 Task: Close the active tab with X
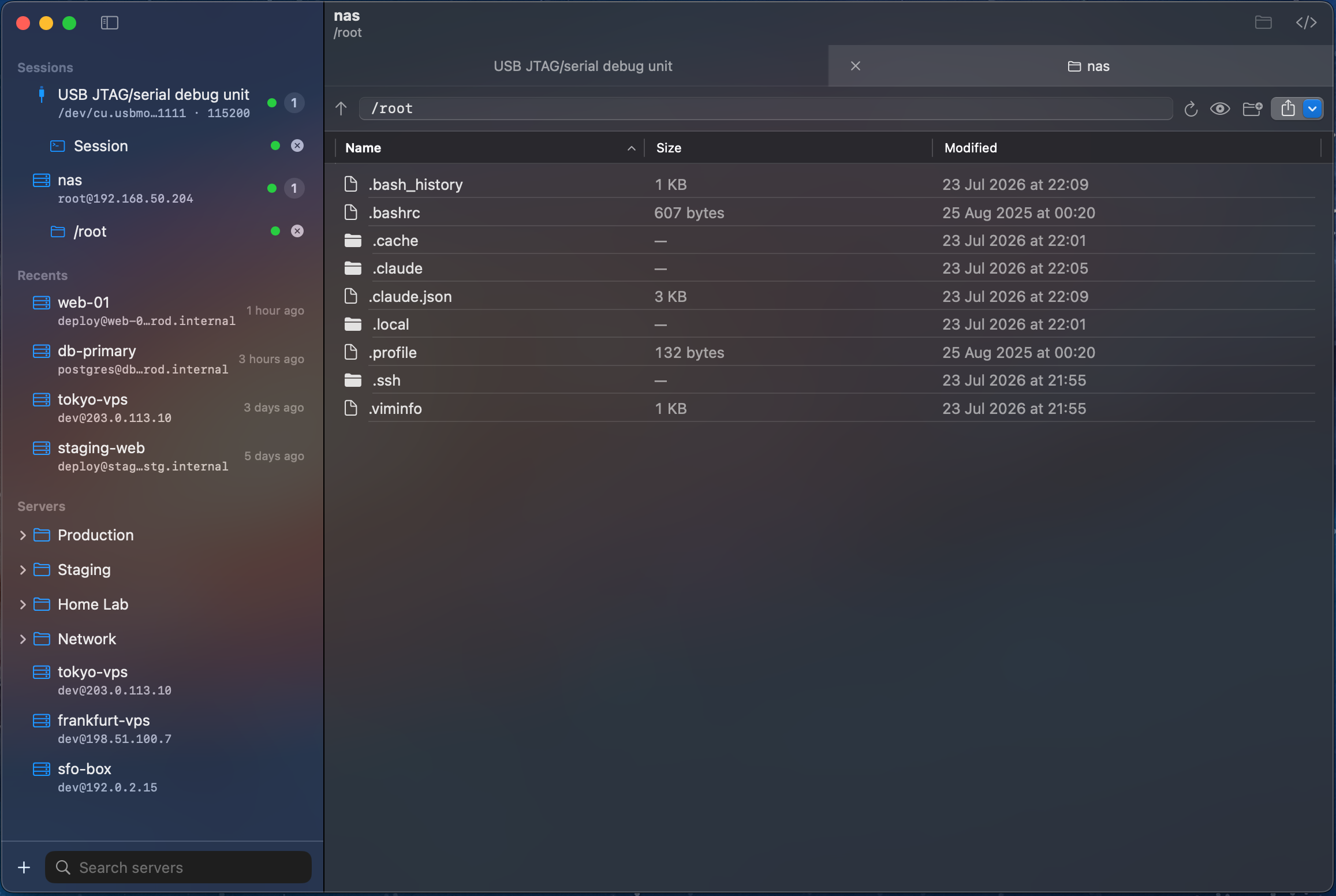point(856,66)
